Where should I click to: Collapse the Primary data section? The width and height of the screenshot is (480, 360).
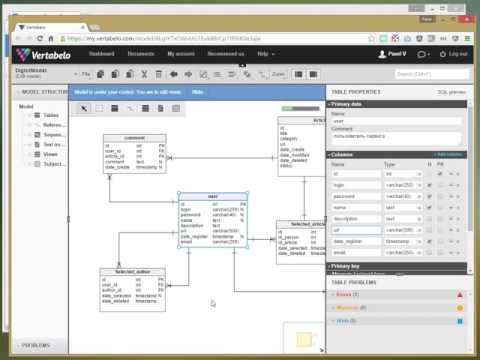(397, 104)
